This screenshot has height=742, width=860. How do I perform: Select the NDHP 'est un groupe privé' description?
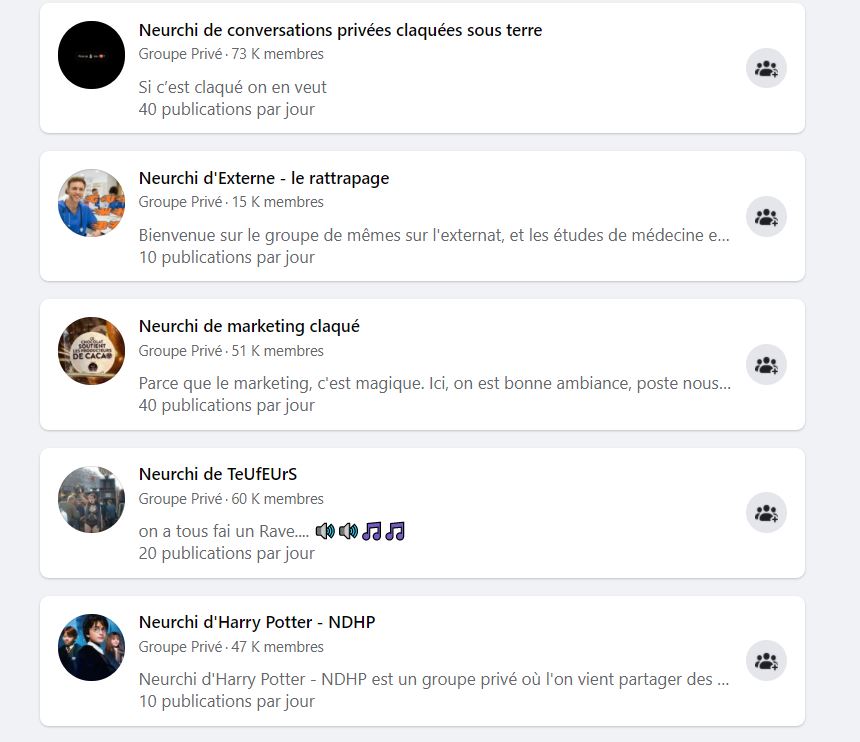pos(434,679)
